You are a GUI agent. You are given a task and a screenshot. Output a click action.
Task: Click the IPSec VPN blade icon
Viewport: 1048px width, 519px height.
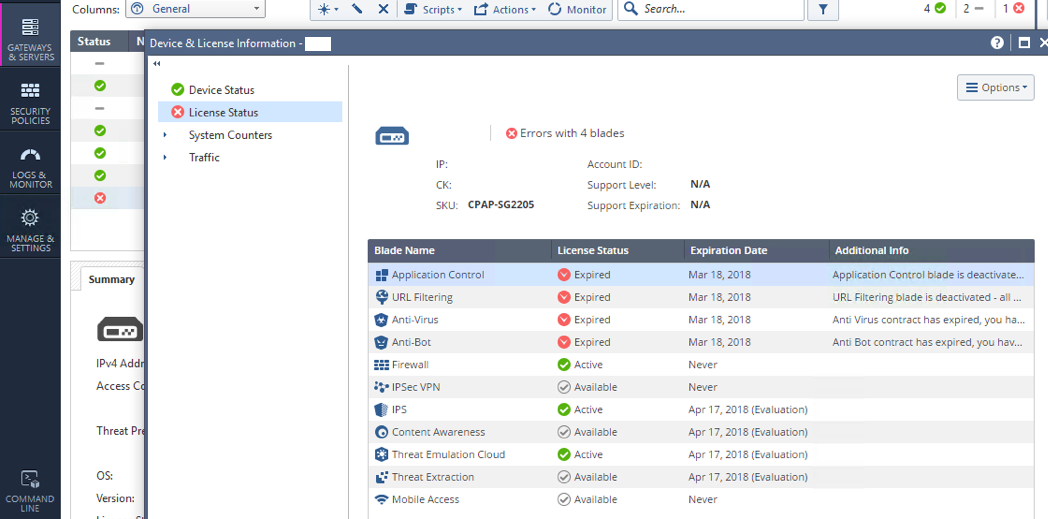(x=382, y=387)
